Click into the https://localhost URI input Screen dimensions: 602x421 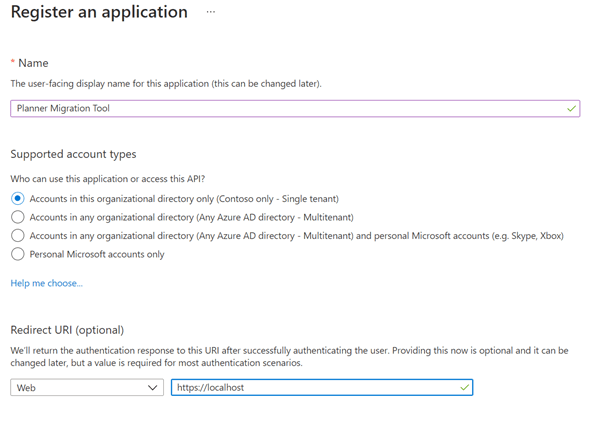coord(310,387)
